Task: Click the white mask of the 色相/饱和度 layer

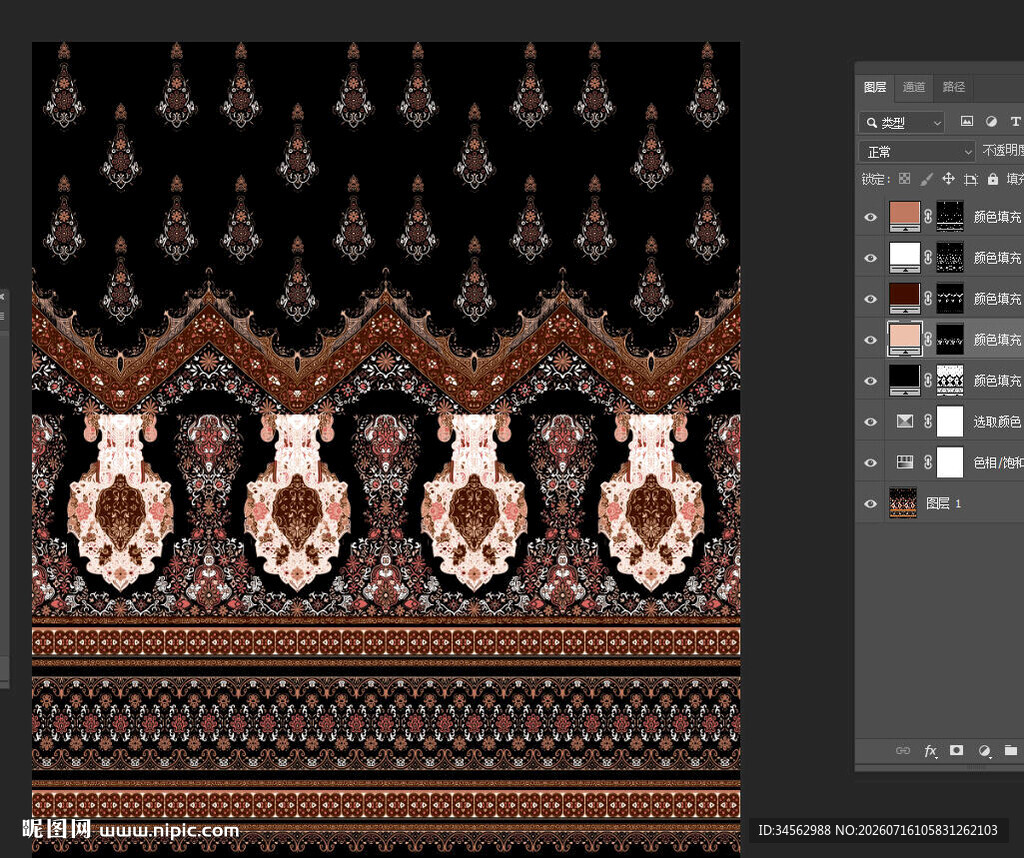Action: (950, 462)
